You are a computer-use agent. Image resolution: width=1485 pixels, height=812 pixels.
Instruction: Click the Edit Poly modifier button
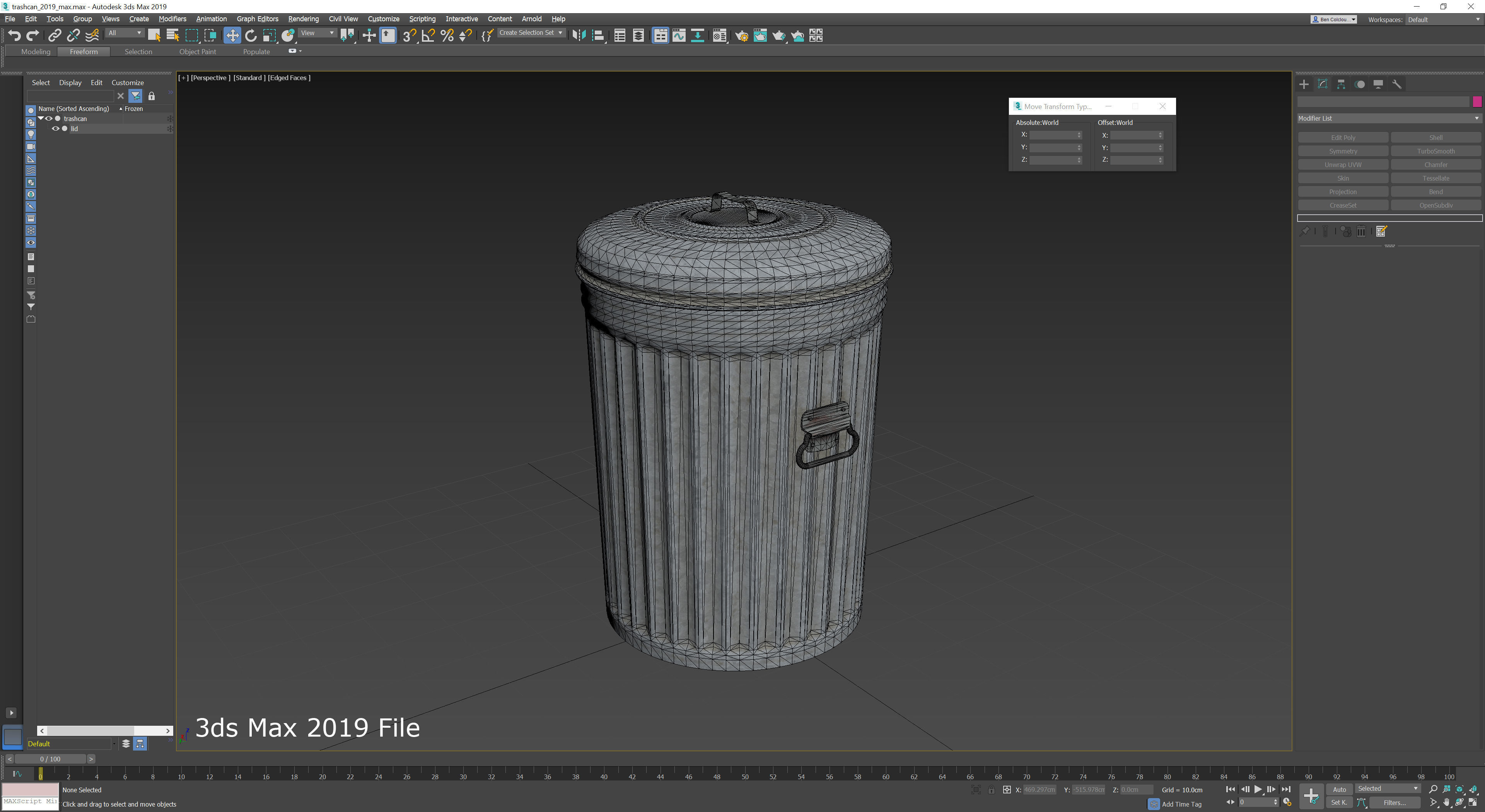(x=1343, y=138)
